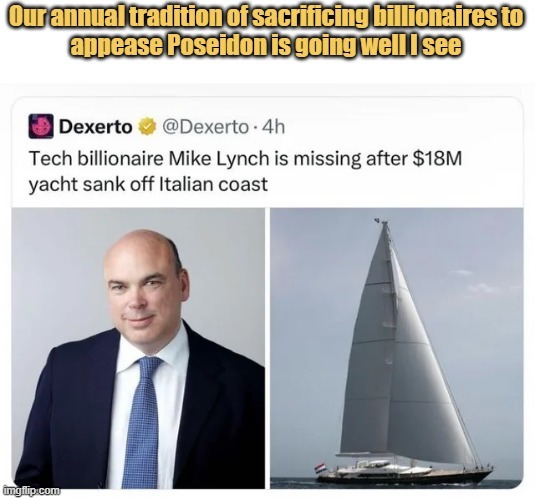Click the dark hull of the yacht
Screen dimensions: 535x499
404,477
